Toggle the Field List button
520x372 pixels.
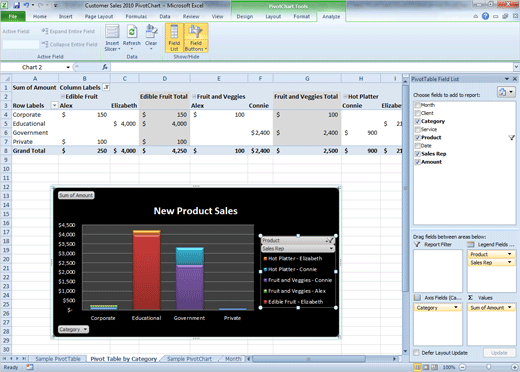point(174,38)
